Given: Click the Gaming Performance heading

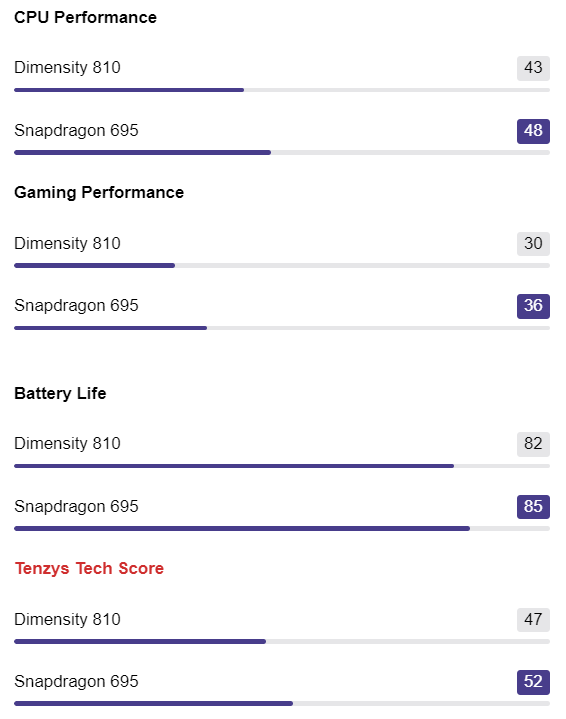Looking at the screenshot, I should tap(99, 193).
